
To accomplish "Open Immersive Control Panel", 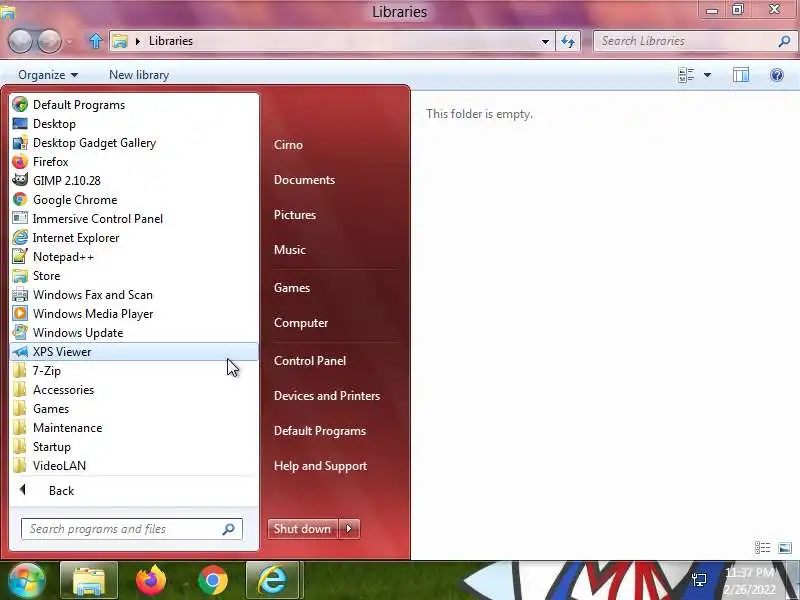I will [x=134, y=218].
